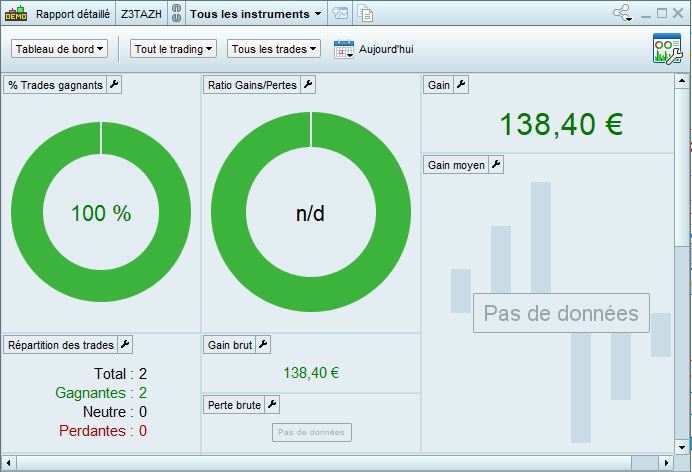Click wrench next to Répartition des trades

(125, 345)
